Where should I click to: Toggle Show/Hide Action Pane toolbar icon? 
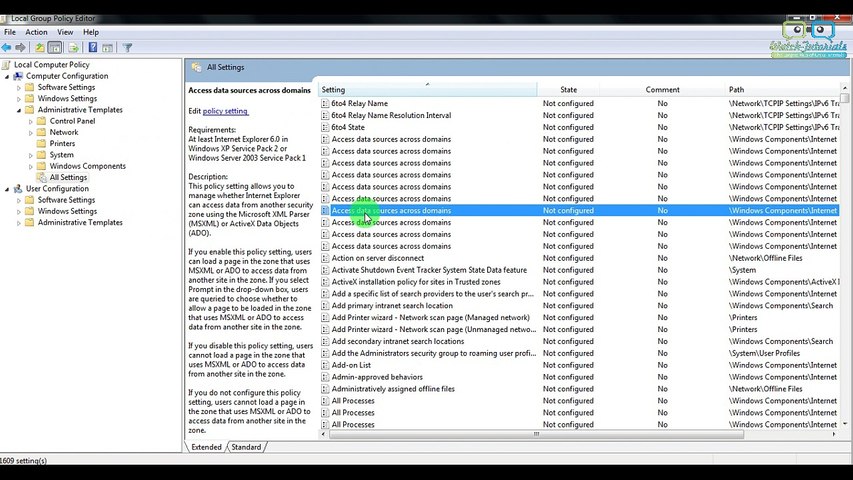108,48
